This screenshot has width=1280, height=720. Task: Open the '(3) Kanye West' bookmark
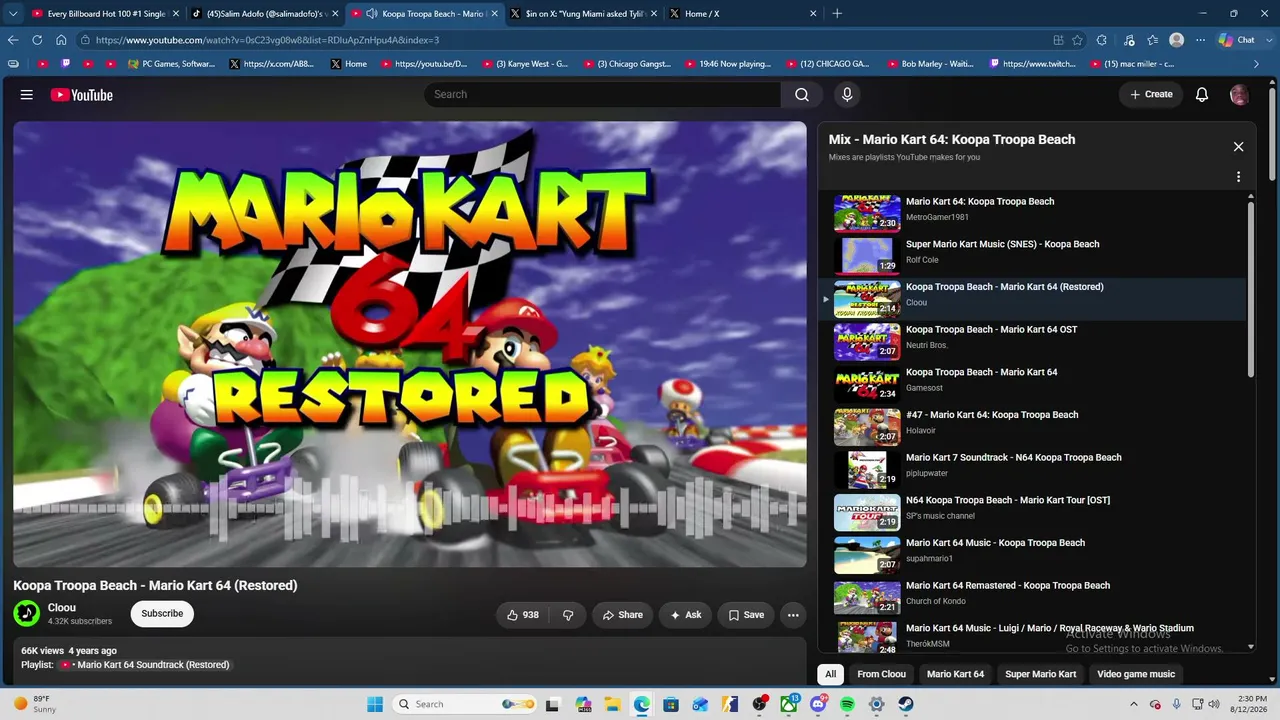pyautogui.click(x=524, y=64)
